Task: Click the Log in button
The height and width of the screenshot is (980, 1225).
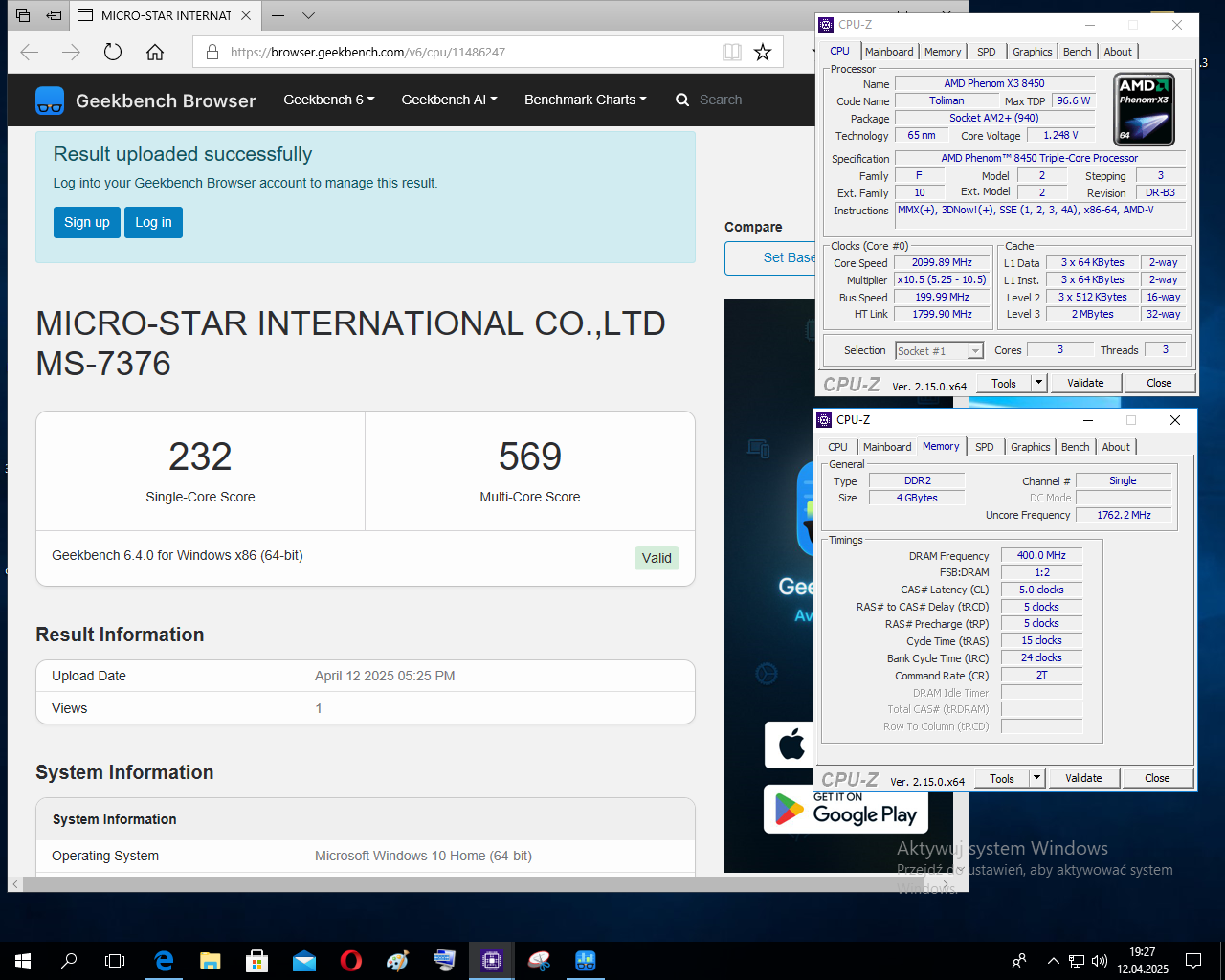Action: point(153,222)
